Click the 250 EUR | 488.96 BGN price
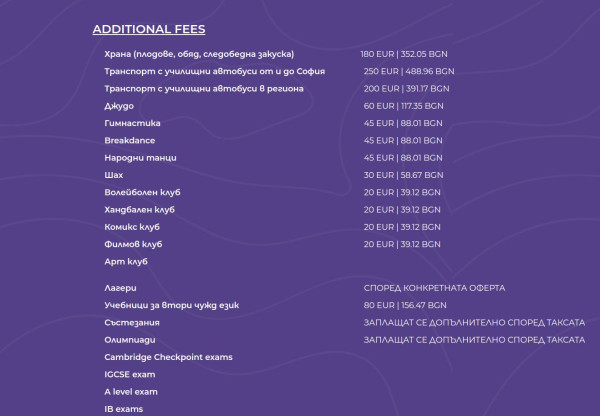 point(408,71)
